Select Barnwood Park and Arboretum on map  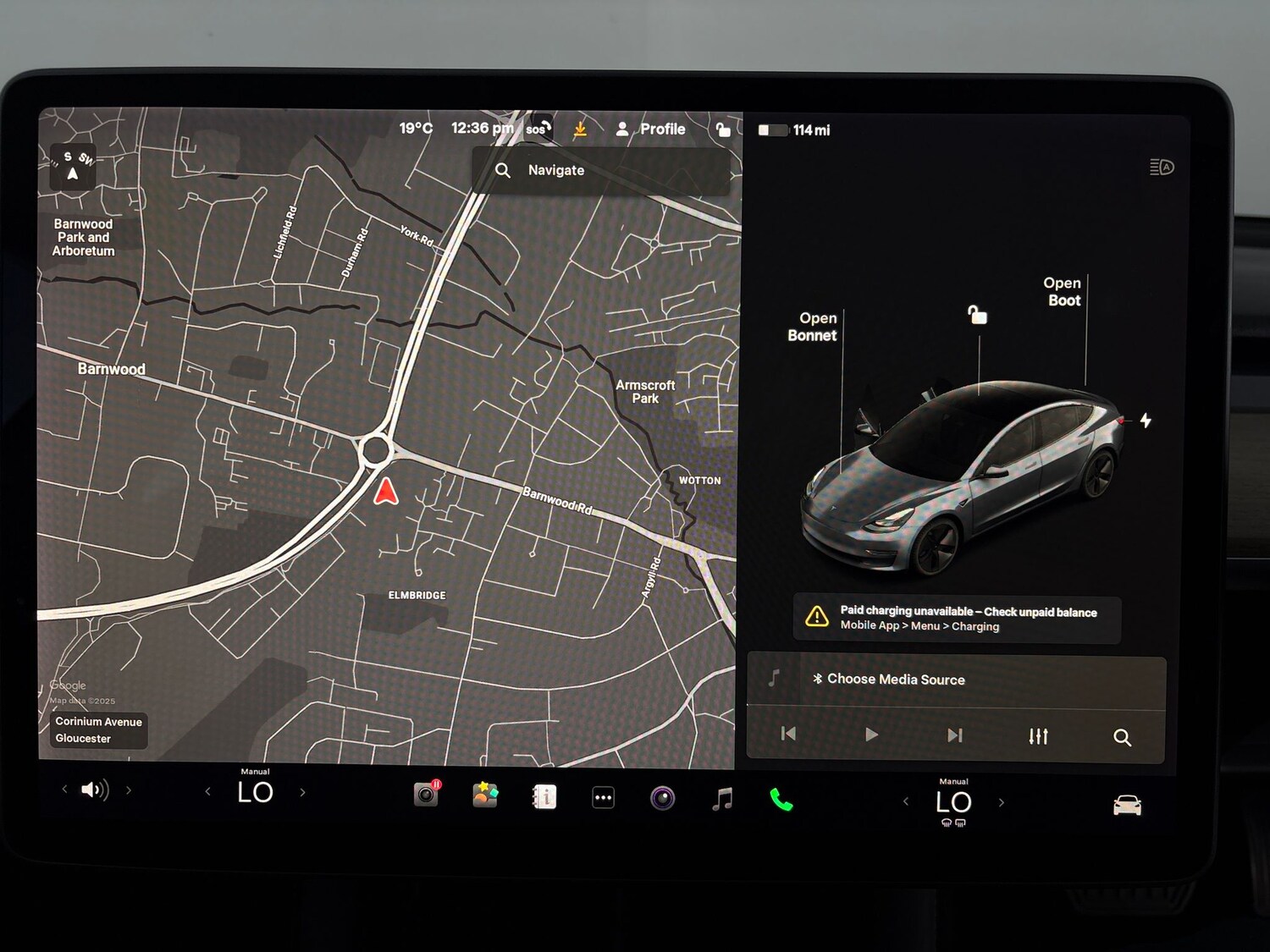(x=83, y=237)
